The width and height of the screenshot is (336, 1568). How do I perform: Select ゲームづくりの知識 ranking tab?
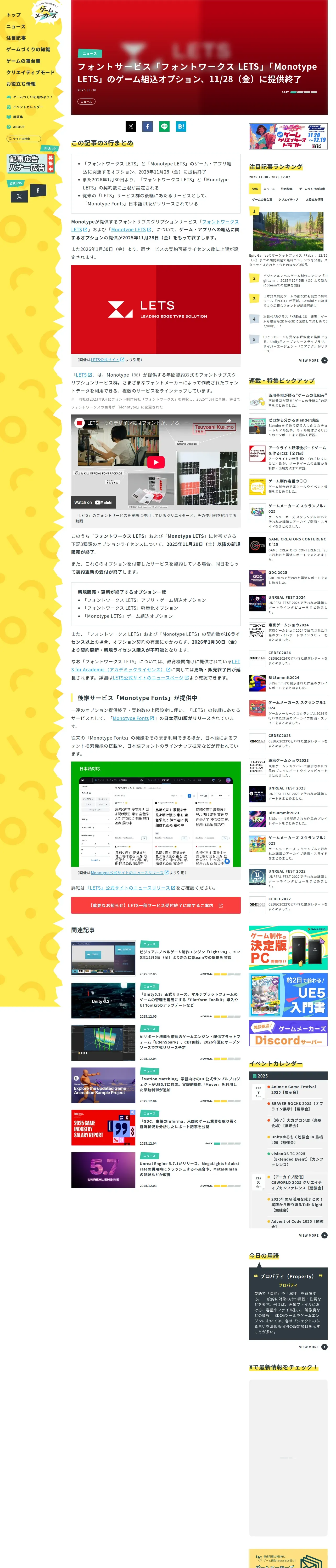tap(312, 189)
